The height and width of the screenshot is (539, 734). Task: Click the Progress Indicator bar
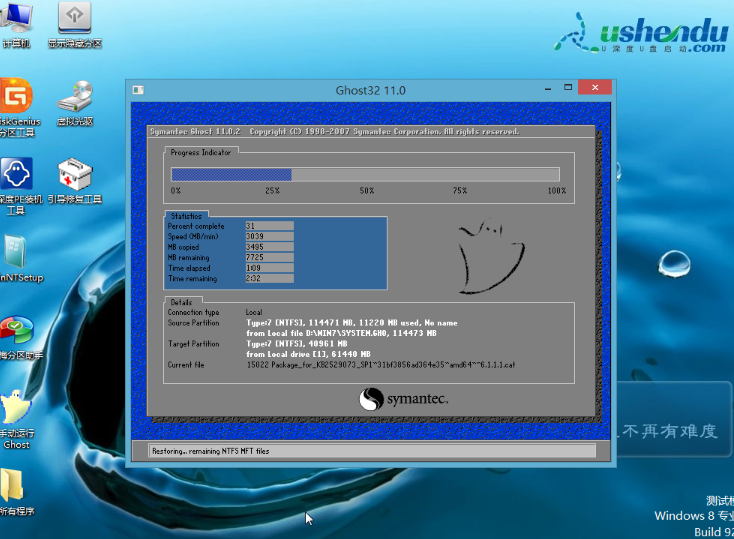pyautogui.click(x=368, y=174)
